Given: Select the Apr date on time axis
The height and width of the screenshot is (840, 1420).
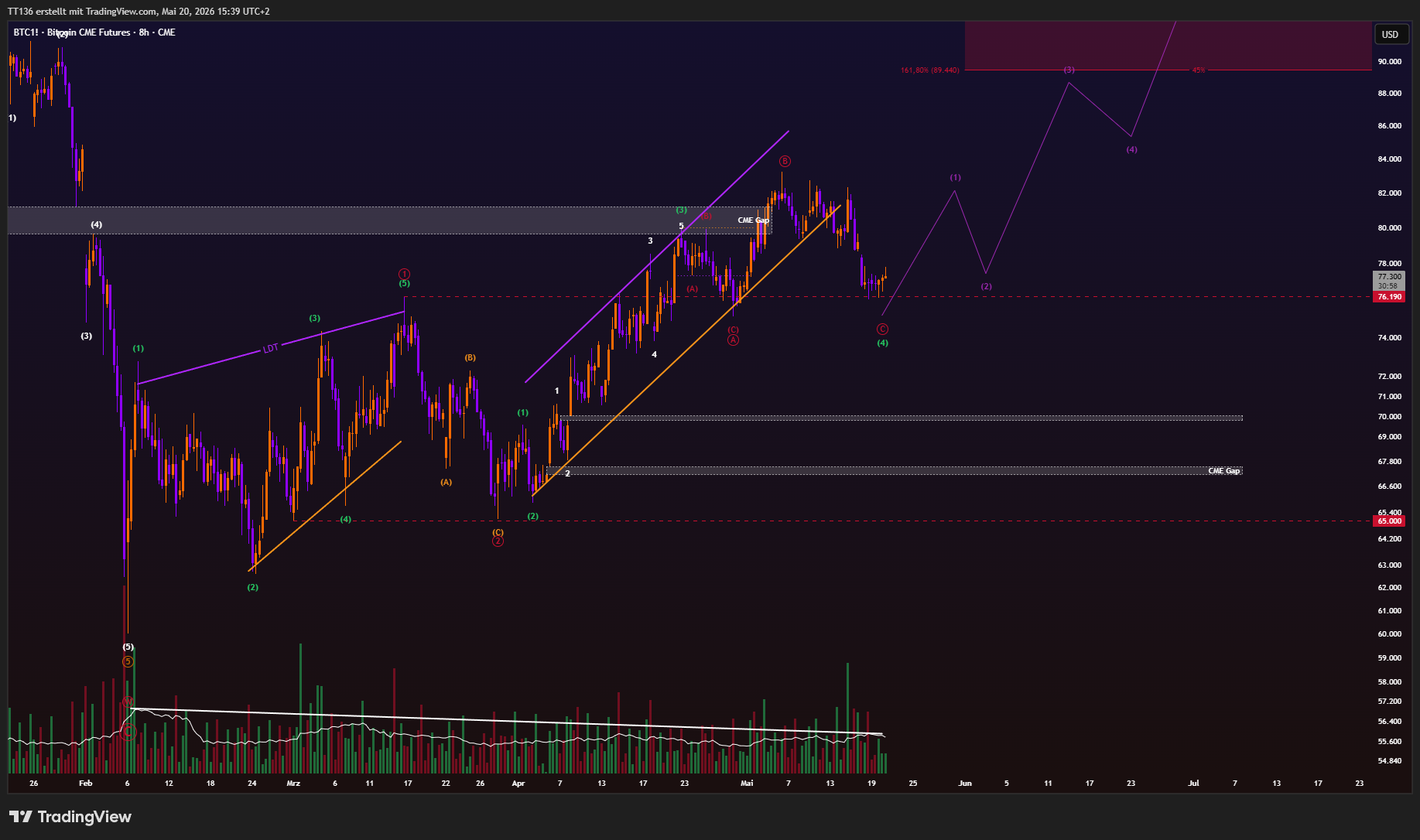Looking at the screenshot, I should coord(518,784).
